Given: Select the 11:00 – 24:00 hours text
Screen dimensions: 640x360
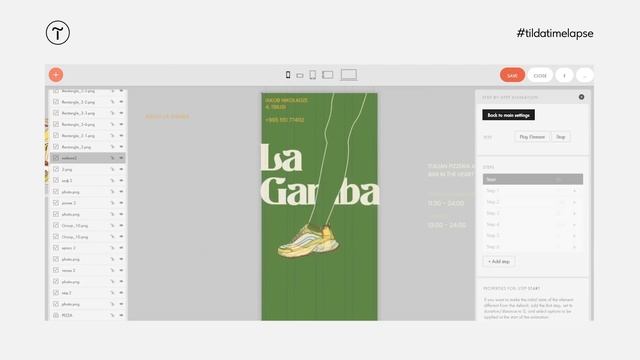Looking at the screenshot, I should 446,203.
